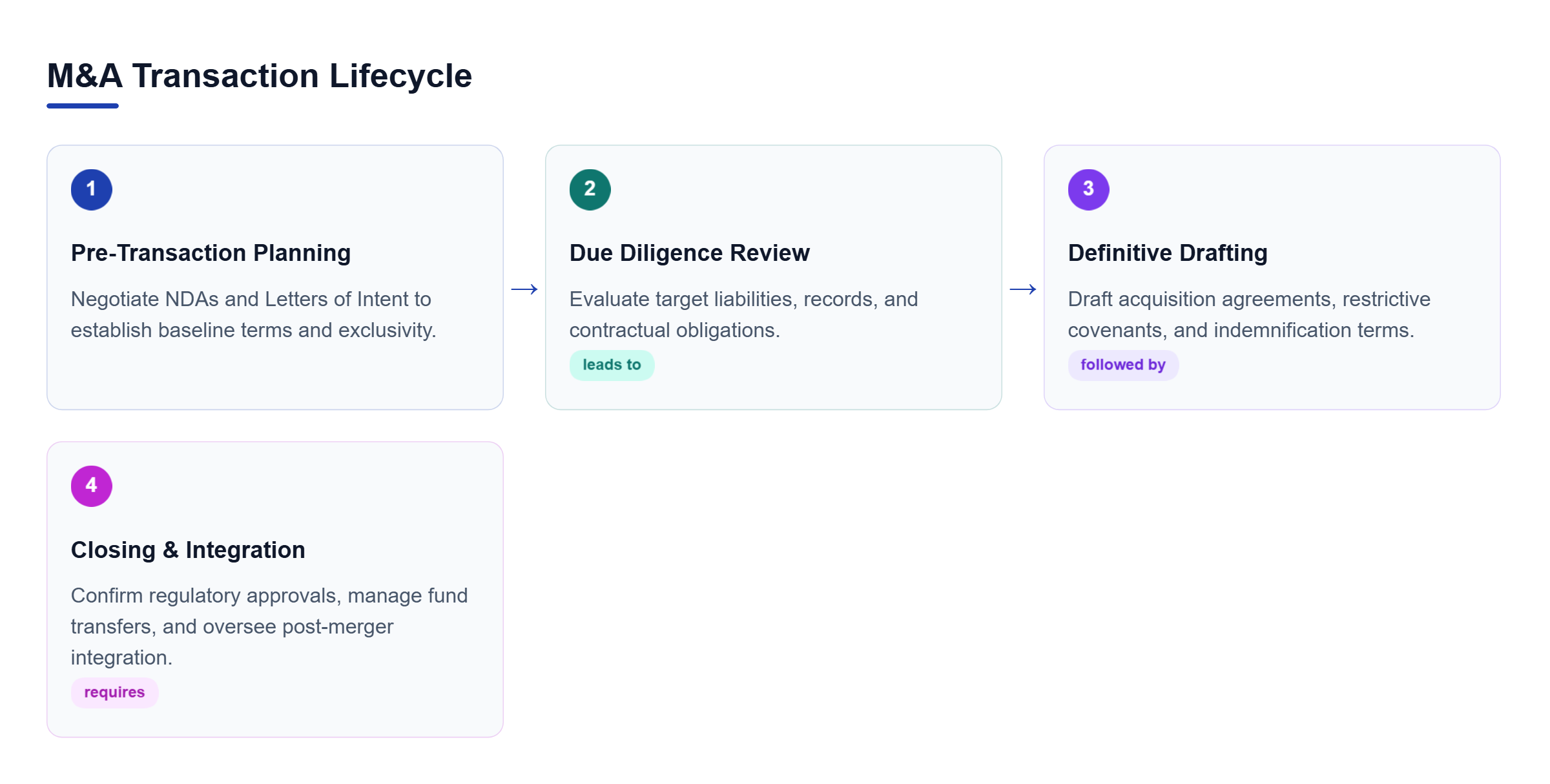Viewport: 1550px width, 784px height.
Task: Click the Definitive Drafting heading
Action: tap(1168, 253)
